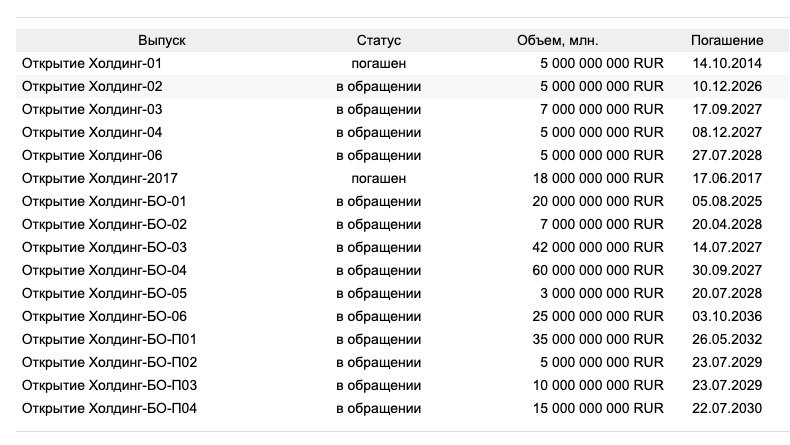790x445 pixels.
Task: Click redemption date 03.10.2036
Action: (727, 316)
